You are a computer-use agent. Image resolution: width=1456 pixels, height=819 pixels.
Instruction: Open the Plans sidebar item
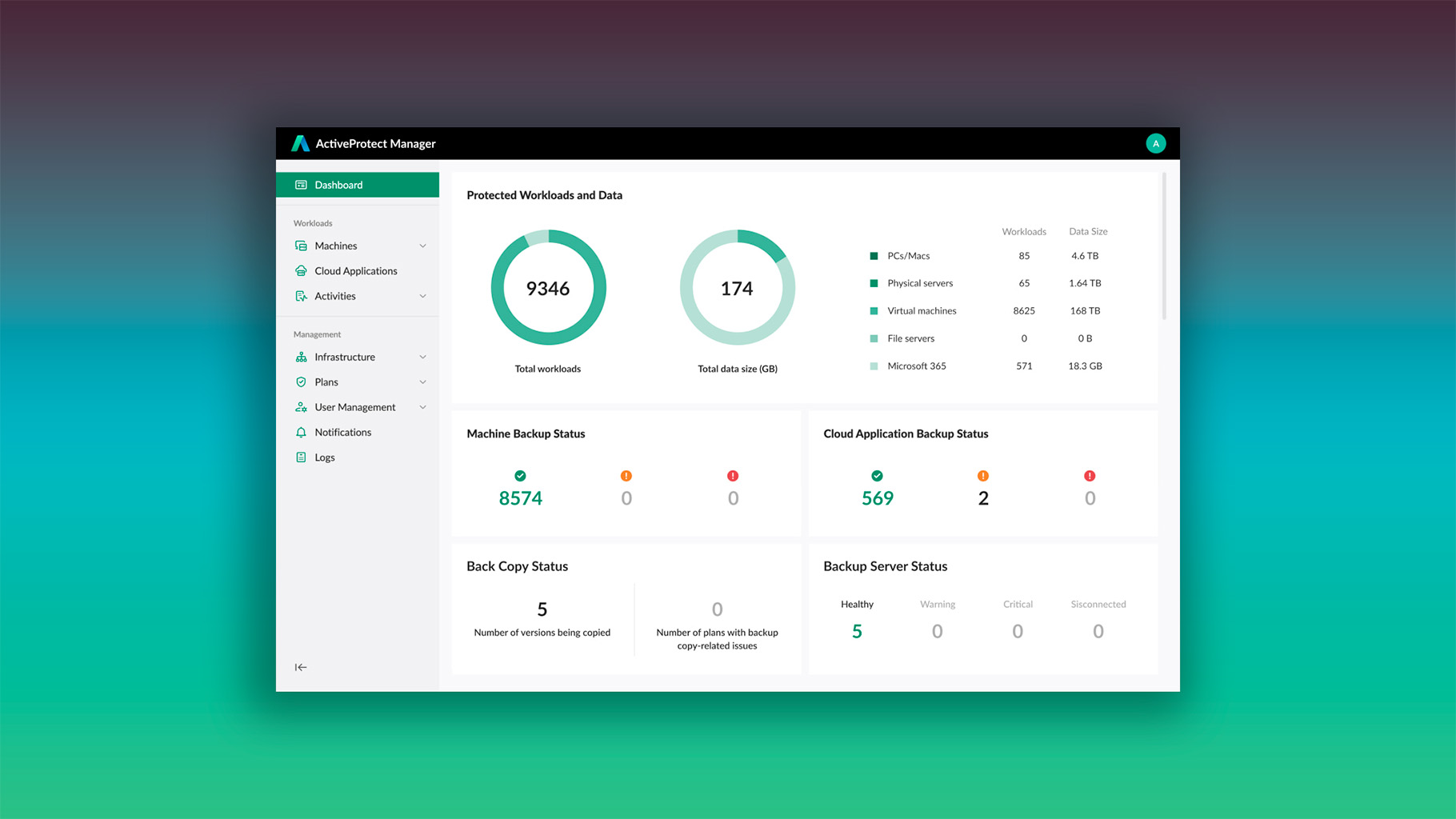[x=358, y=382]
